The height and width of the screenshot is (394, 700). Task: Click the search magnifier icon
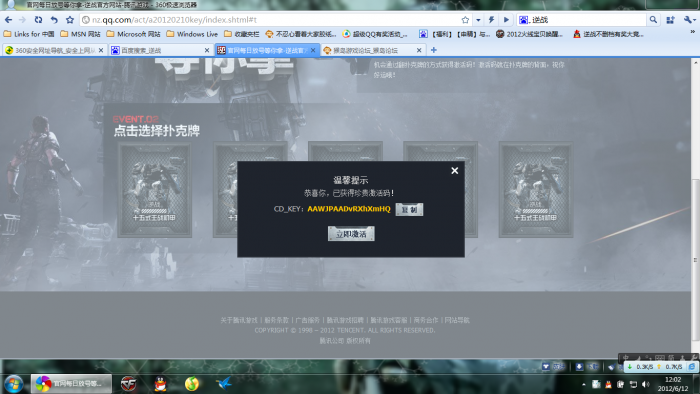pos(653,20)
